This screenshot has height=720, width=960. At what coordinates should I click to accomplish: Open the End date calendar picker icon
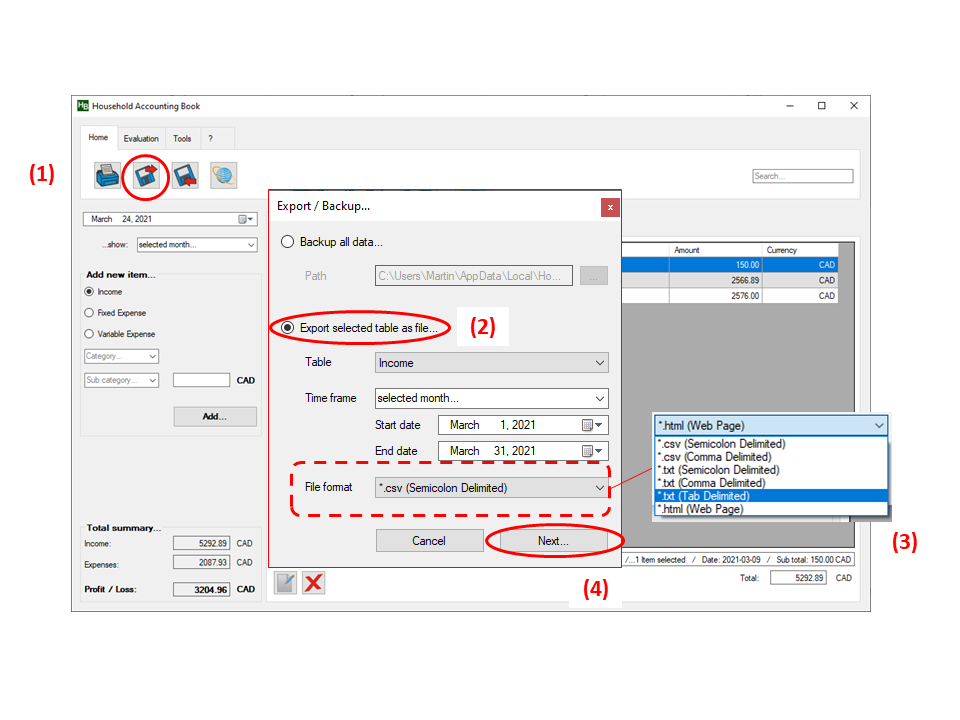tap(592, 451)
